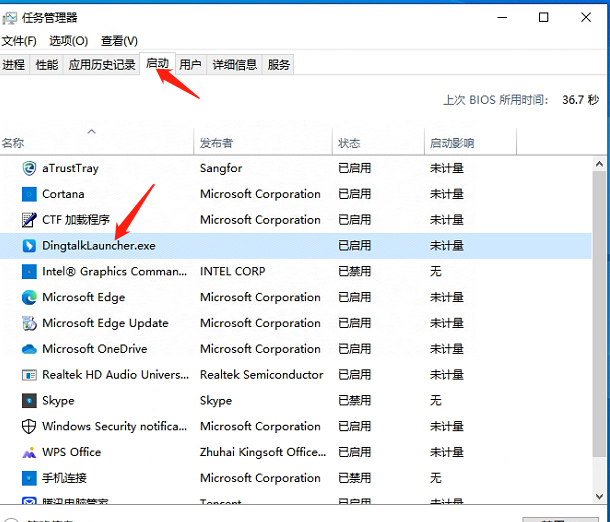Click the Sangfor publisher cell
The height and width of the screenshot is (522, 610).
click(221, 168)
